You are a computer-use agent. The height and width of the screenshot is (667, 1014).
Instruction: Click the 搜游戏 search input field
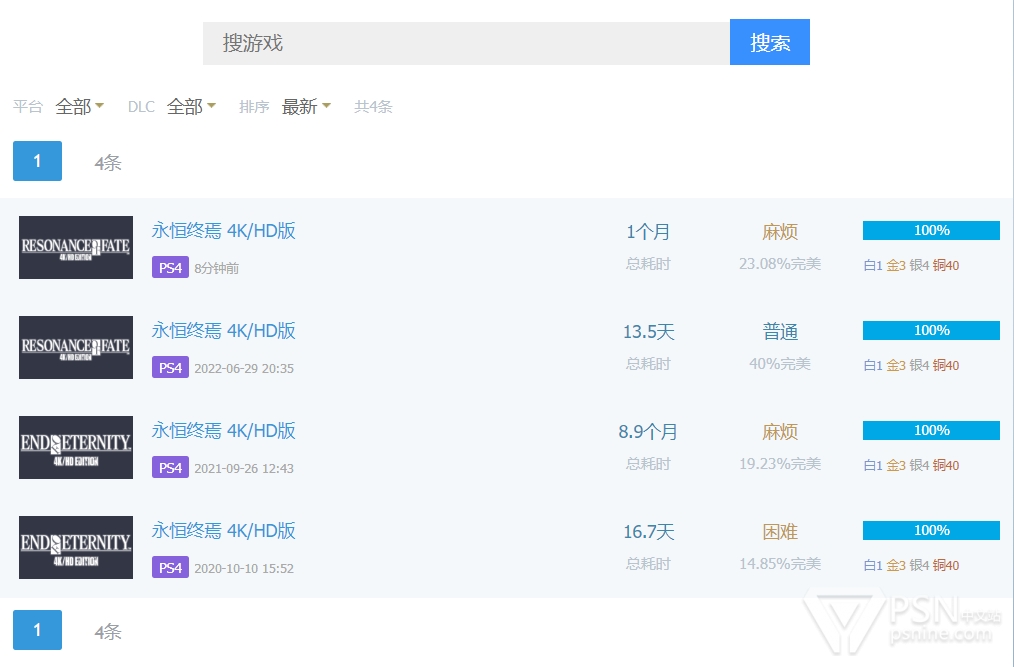[466, 43]
